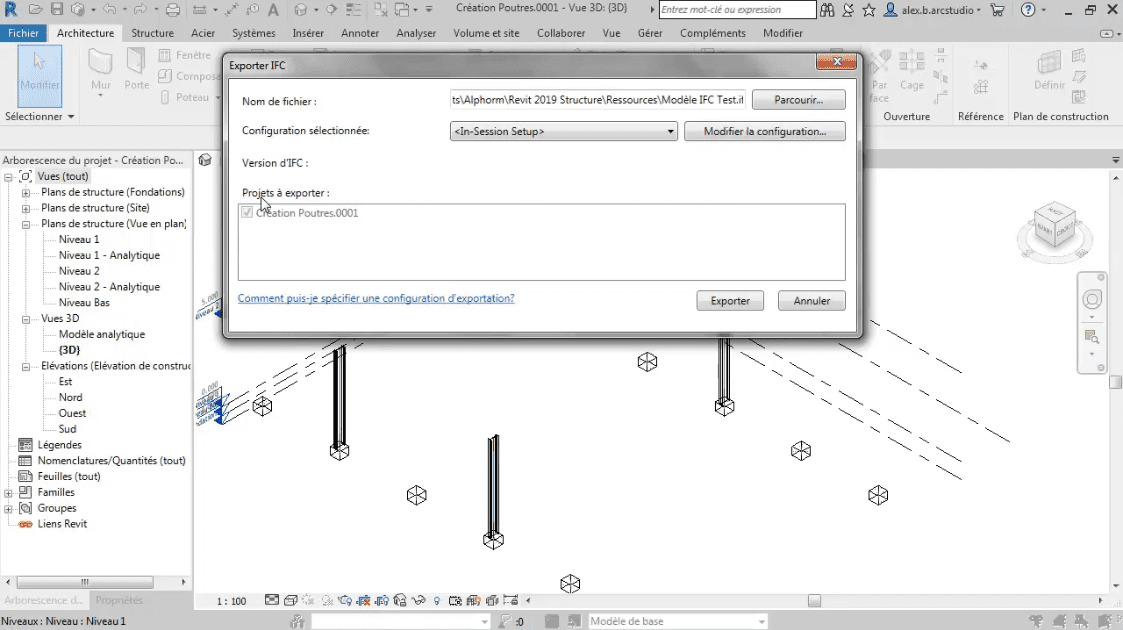This screenshot has height=630, width=1123.
Task: Click the Revit application logo icon
Action: [11, 10]
